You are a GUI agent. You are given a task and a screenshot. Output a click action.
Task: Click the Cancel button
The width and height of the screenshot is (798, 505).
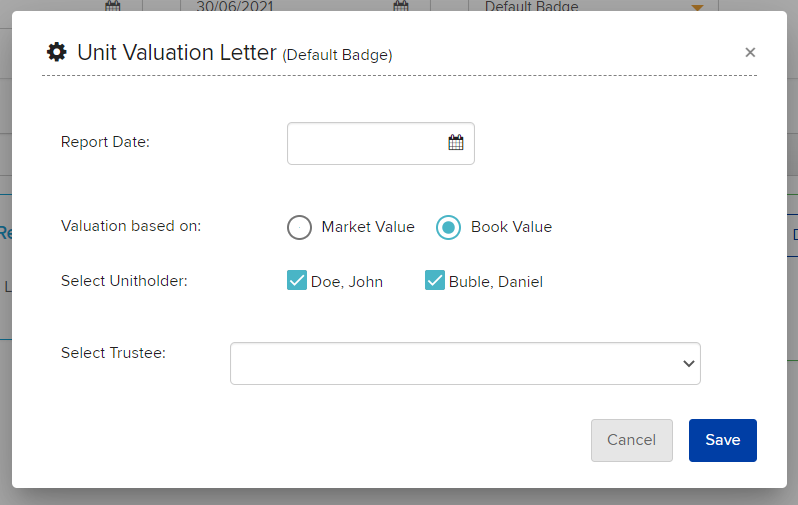pyautogui.click(x=632, y=440)
